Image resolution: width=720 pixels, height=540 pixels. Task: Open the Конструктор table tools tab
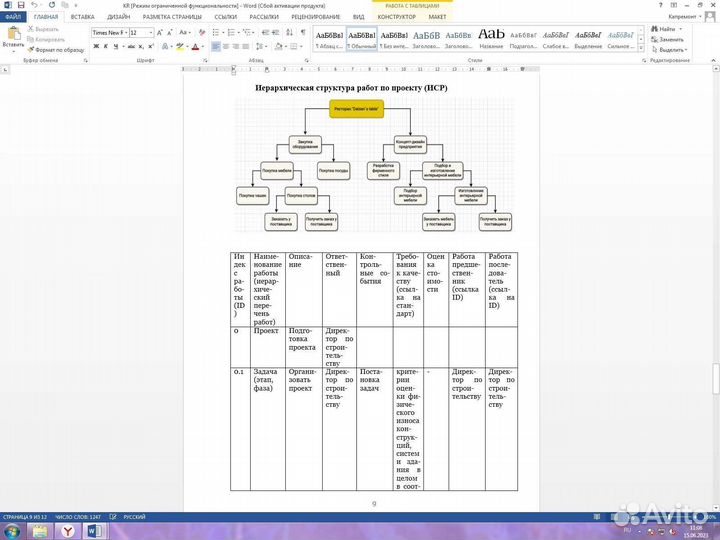[398, 17]
